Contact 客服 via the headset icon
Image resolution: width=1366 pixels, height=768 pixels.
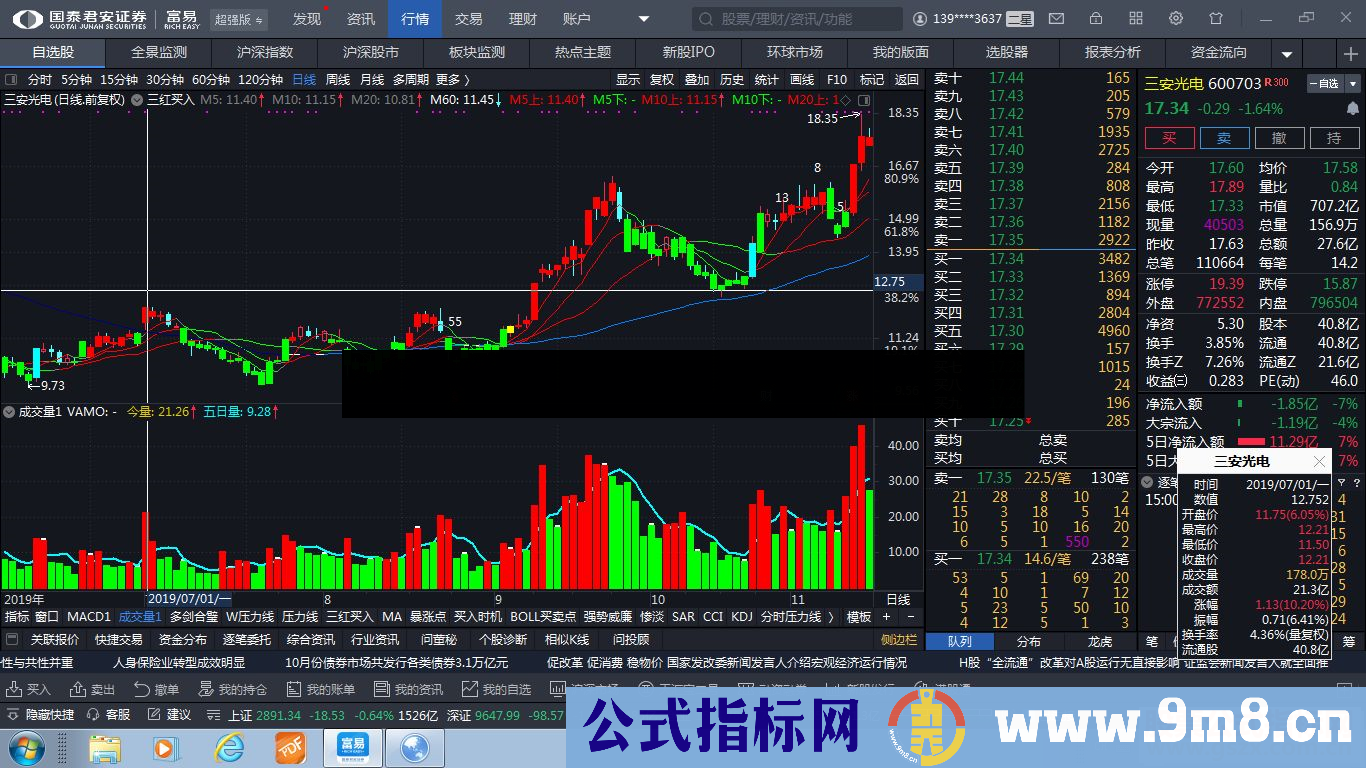(94, 714)
